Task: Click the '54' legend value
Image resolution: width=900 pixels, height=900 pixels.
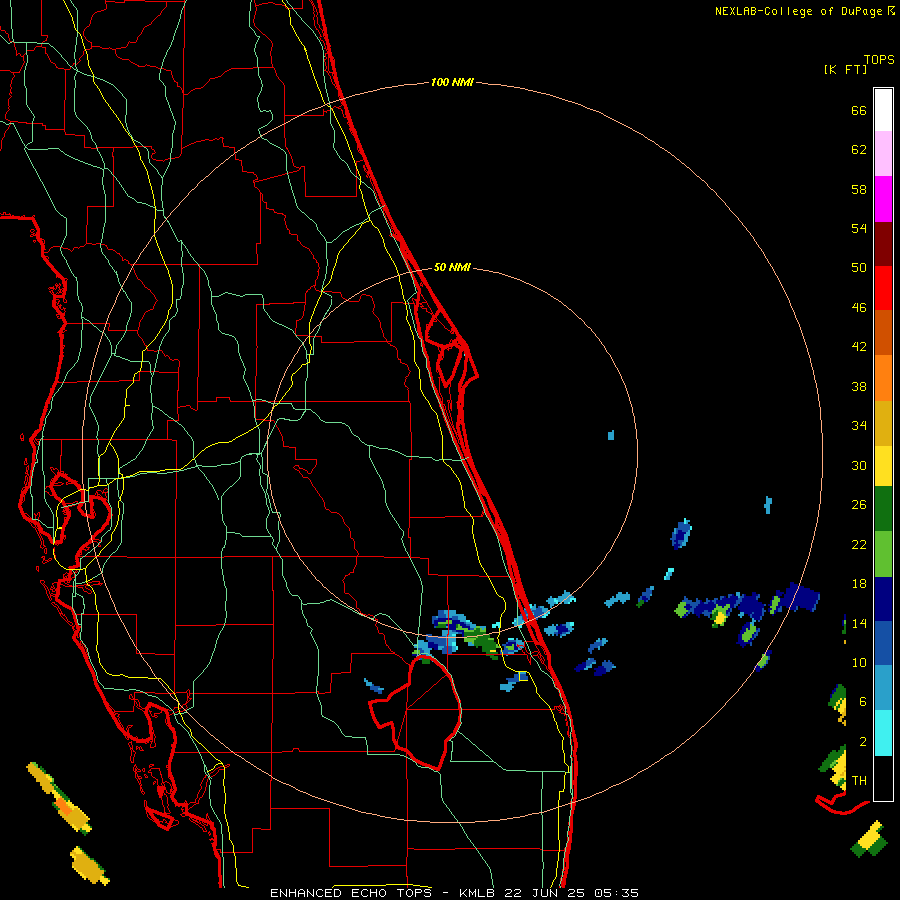Action: click(859, 228)
